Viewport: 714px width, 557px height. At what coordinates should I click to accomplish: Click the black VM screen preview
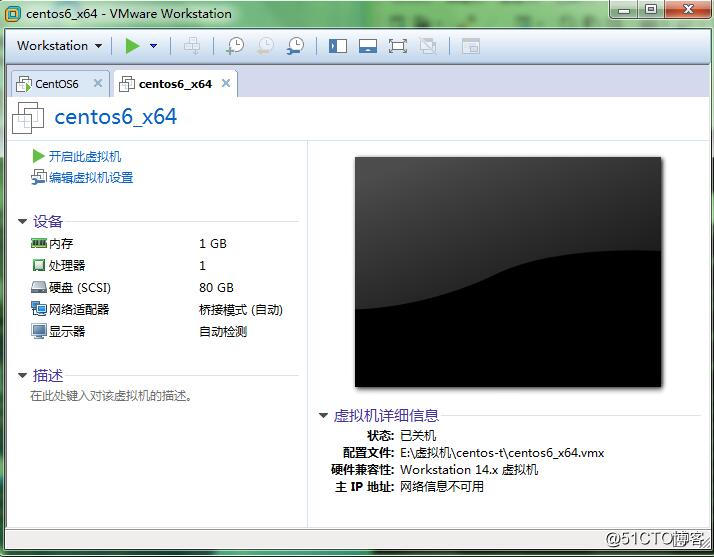click(508, 272)
